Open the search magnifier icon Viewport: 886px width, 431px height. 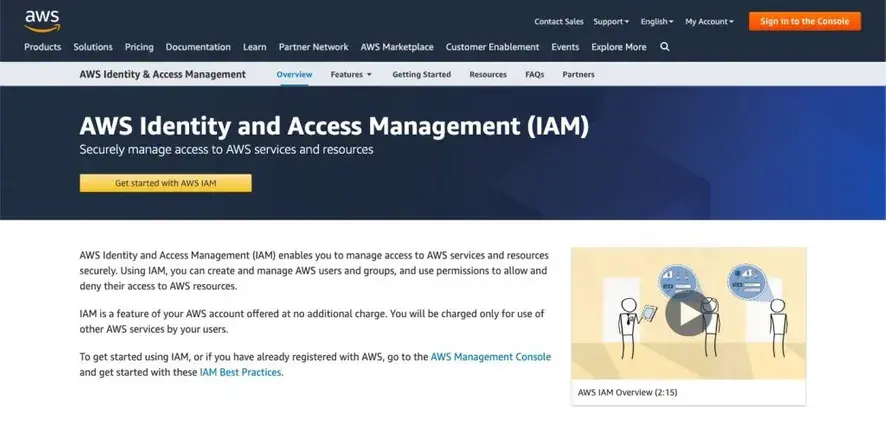[664, 47]
